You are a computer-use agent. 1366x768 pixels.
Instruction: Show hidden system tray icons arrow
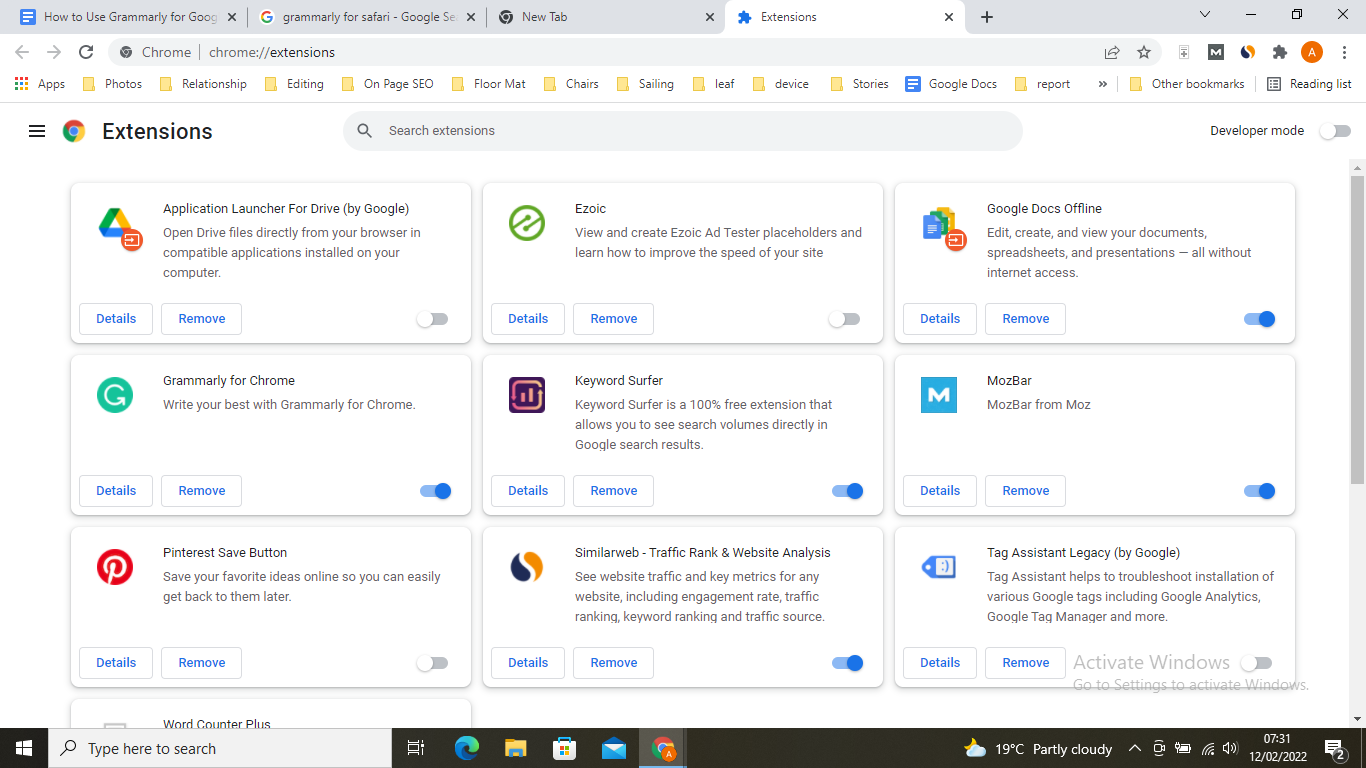(1135, 748)
